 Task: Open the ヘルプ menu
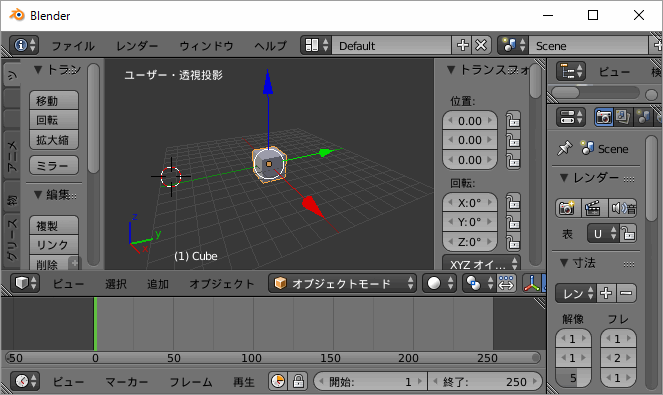click(271, 46)
